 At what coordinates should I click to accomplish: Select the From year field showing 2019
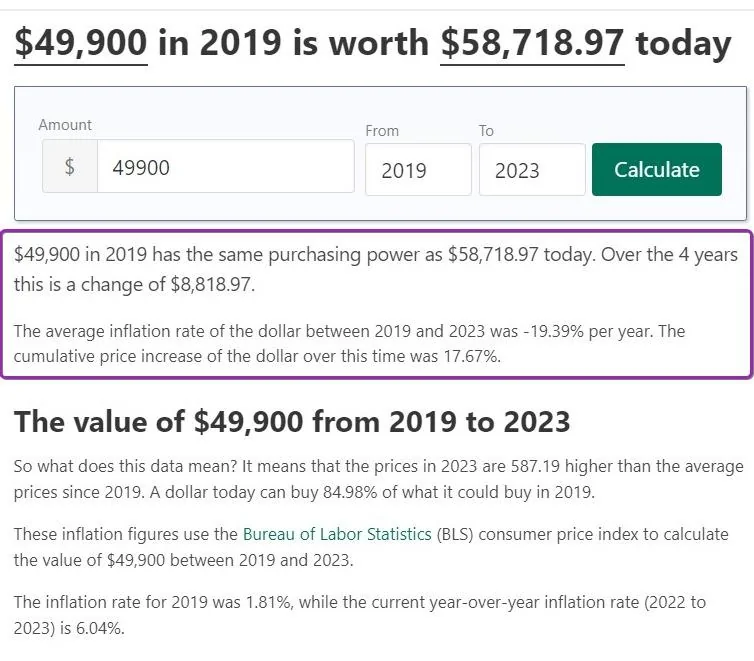coord(418,170)
